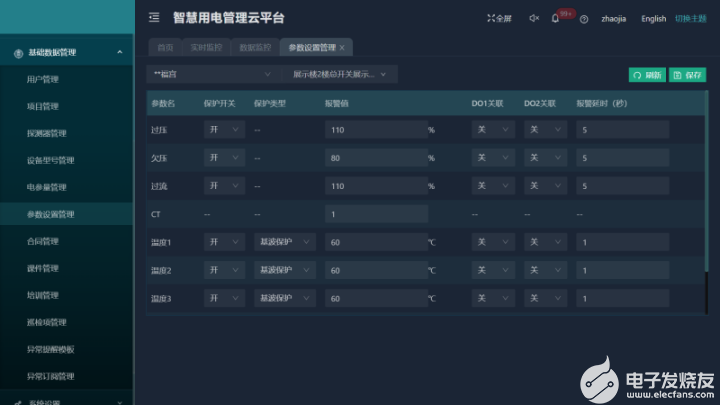Open the help question mark icon
Image resolution: width=720 pixels, height=405 pixels.
584,19
